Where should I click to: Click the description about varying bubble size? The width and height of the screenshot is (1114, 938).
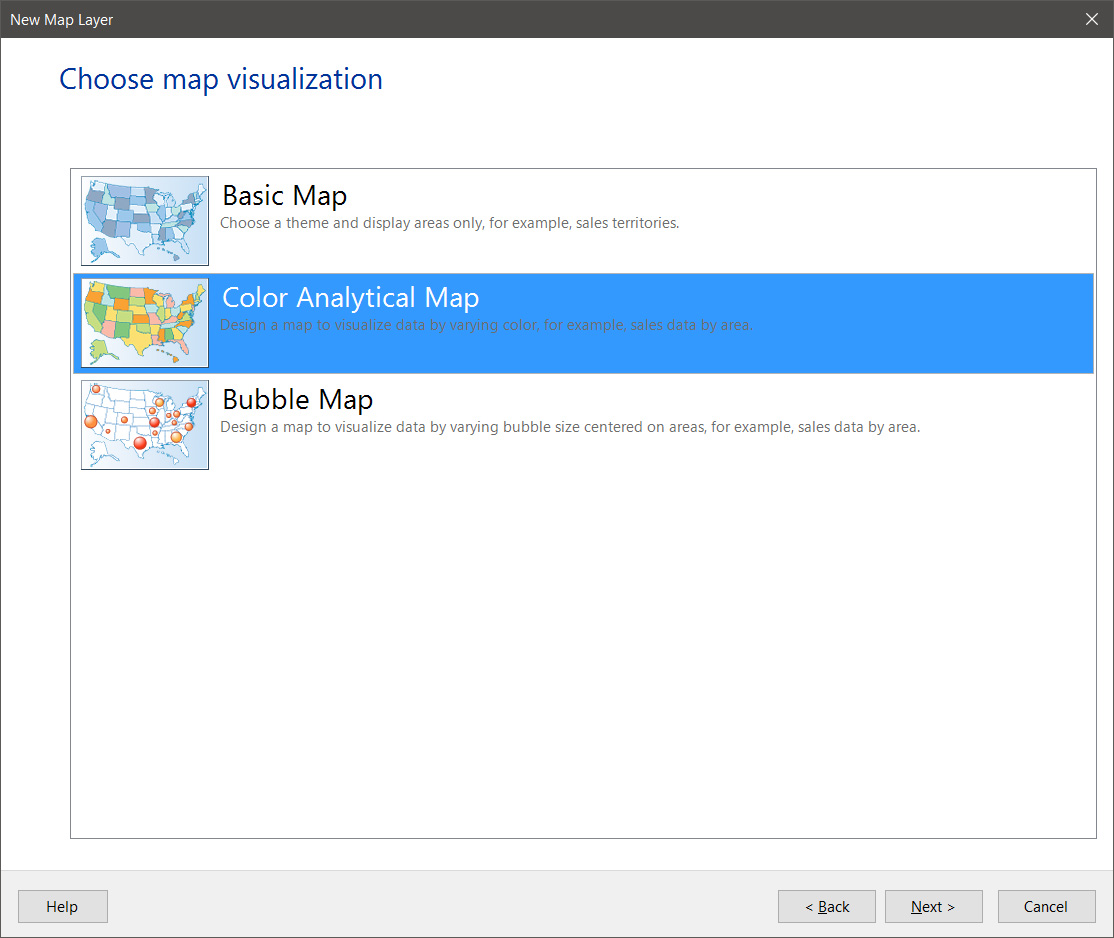569,427
